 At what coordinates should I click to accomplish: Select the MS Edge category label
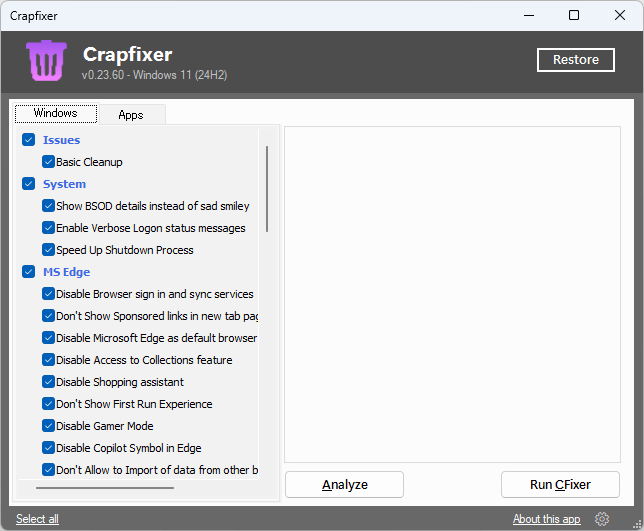point(67,272)
